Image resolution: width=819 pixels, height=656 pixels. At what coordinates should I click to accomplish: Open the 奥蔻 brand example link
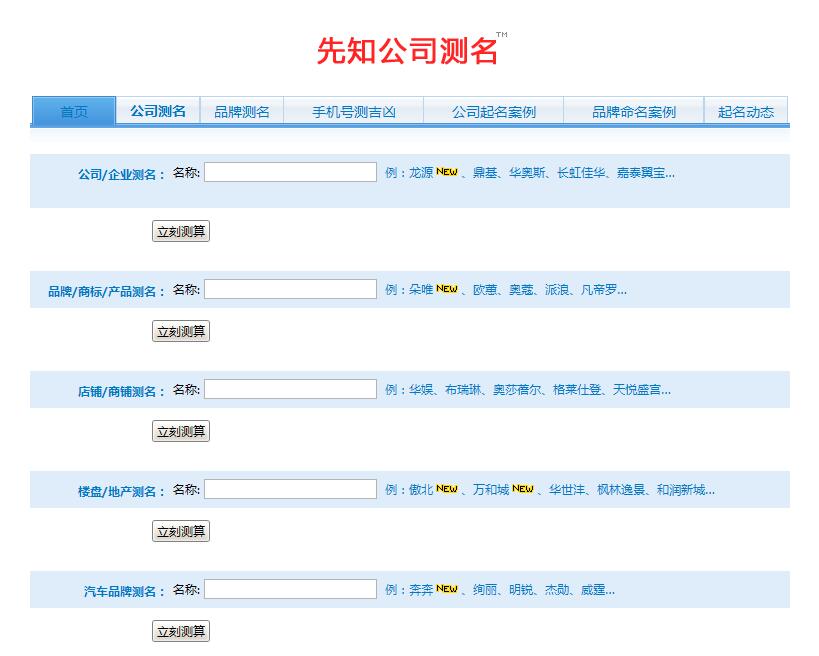pyautogui.click(x=521, y=290)
